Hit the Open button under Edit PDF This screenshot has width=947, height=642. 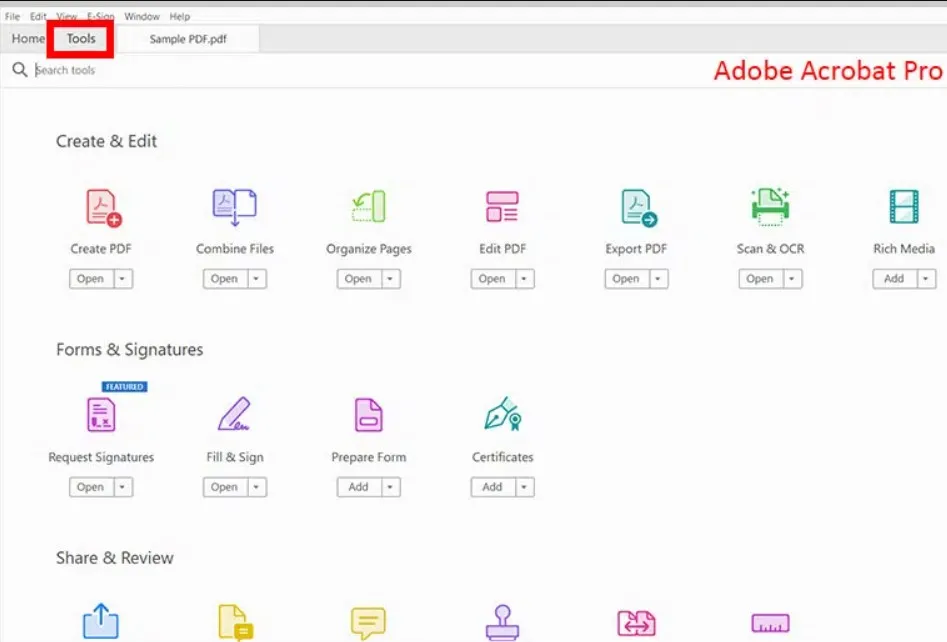pyautogui.click(x=493, y=279)
